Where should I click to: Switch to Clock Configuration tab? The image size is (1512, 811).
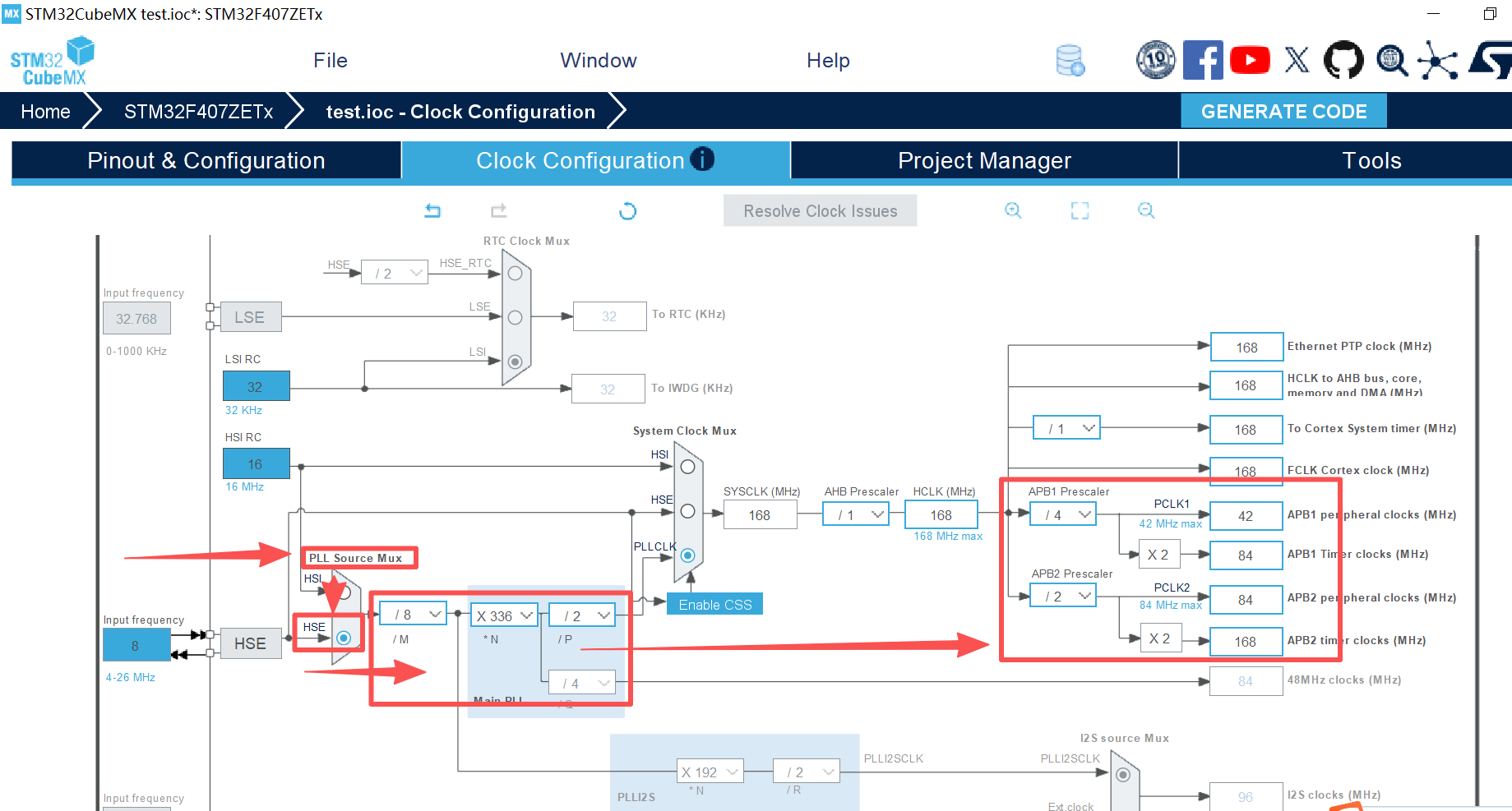point(596,160)
